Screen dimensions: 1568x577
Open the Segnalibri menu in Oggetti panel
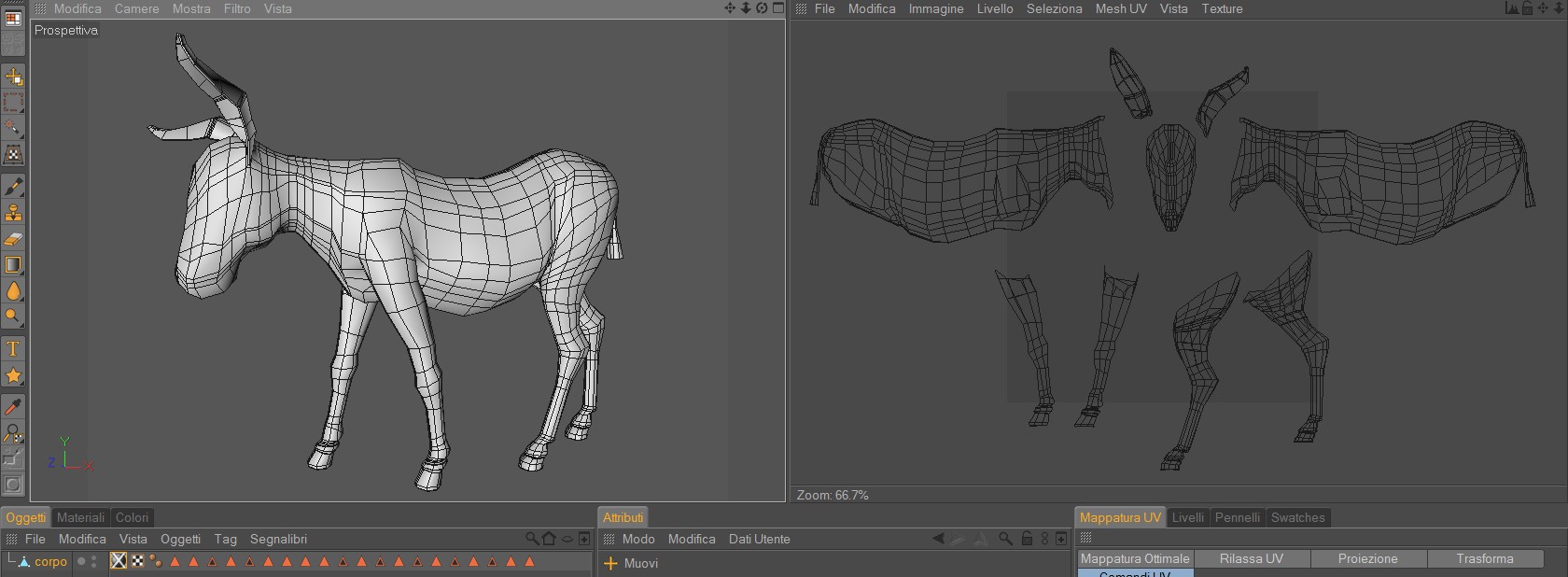click(278, 539)
